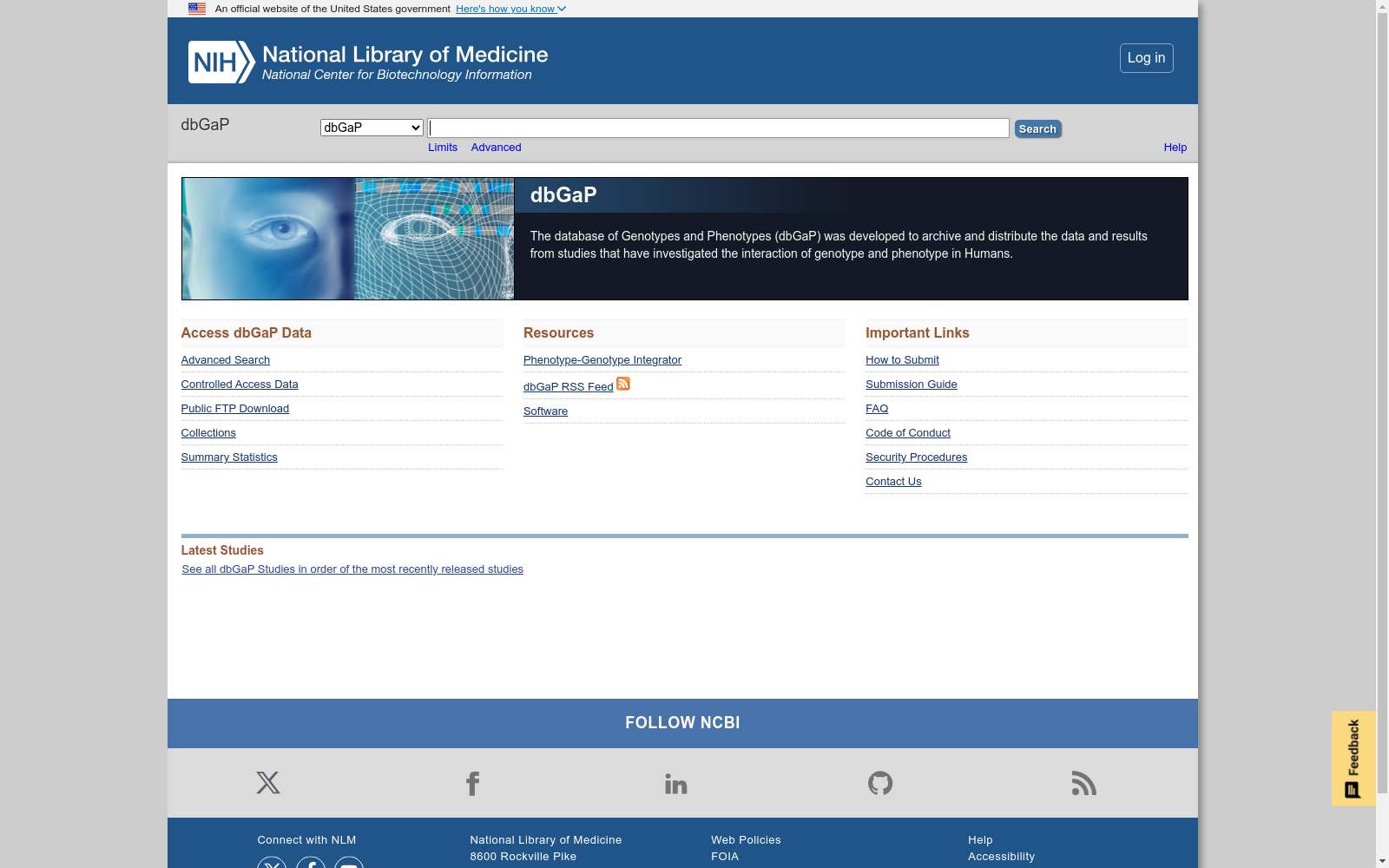The image size is (1389, 868).
Task: Click the US flag icon in the banner
Action: click(x=197, y=9)
